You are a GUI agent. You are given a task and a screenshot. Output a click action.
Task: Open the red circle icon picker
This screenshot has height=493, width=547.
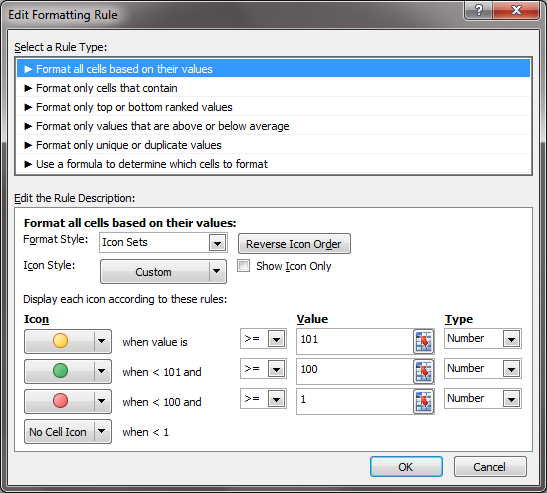[x=68, y=401]
